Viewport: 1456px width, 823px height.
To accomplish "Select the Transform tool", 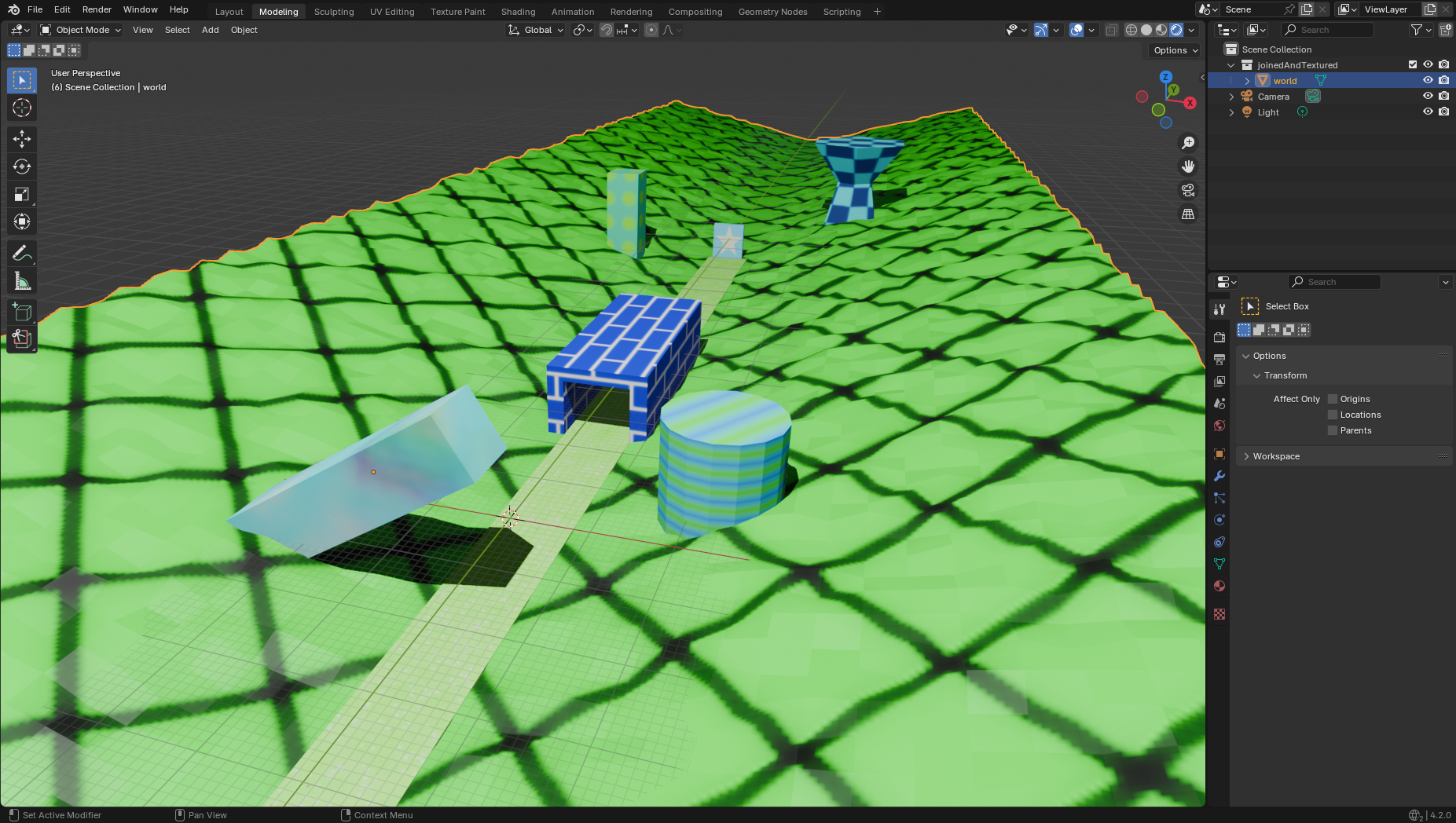I will 22,221.
